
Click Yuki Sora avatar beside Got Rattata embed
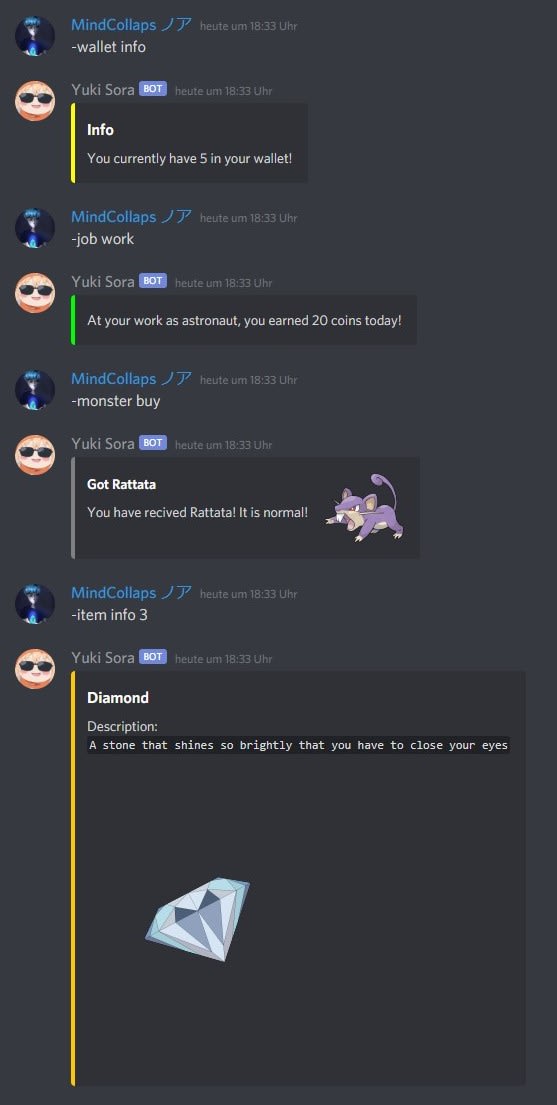[x=35, y=455]
